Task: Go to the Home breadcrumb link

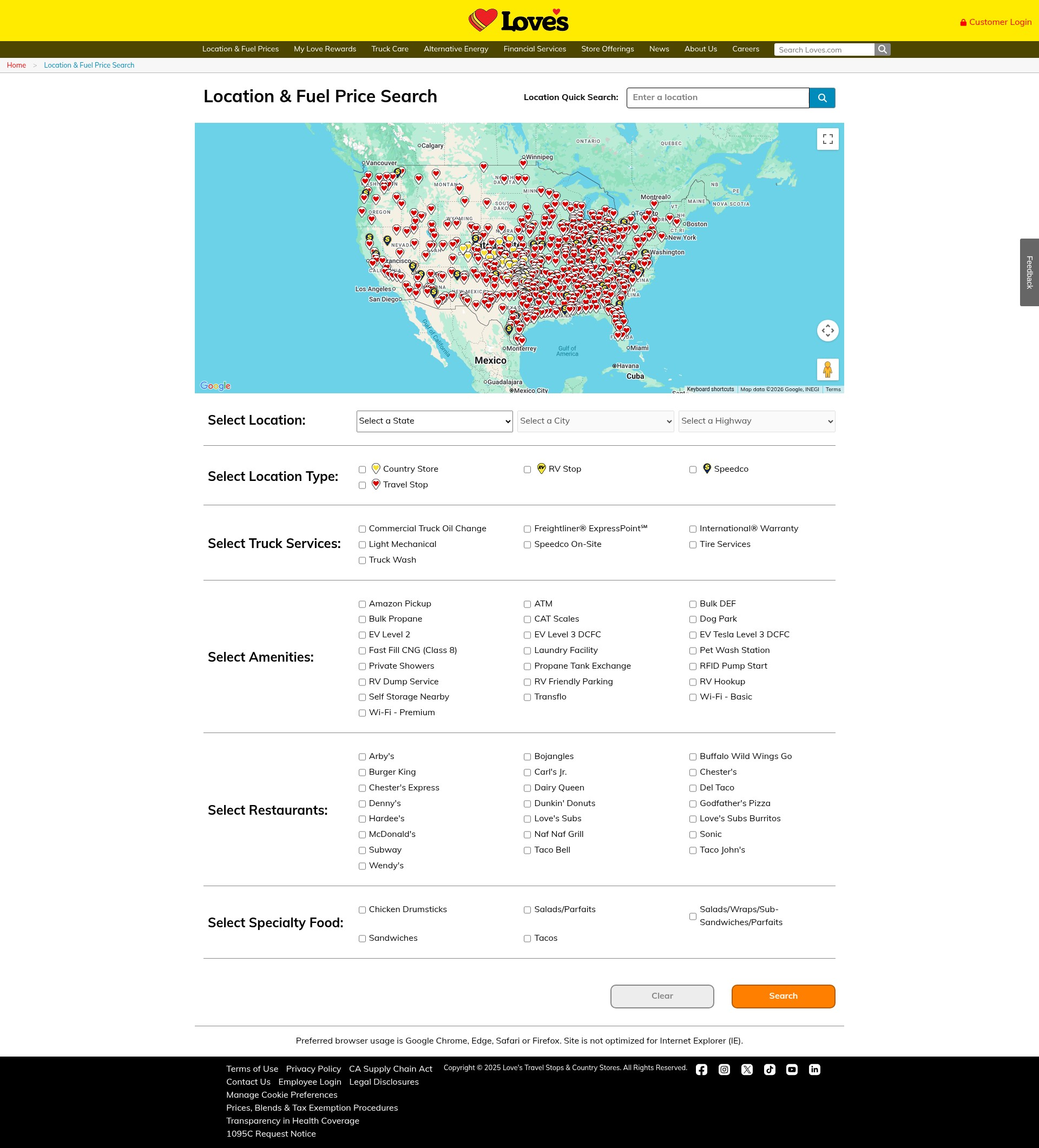Action: tap(17, 65)
